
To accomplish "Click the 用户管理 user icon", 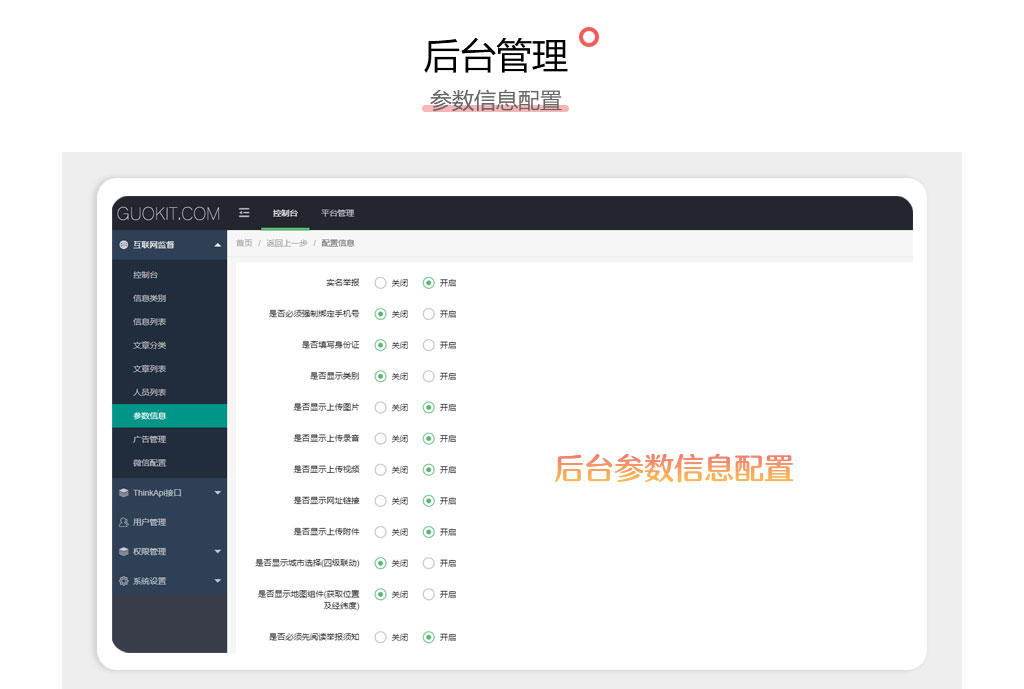I will pos(124,522).
